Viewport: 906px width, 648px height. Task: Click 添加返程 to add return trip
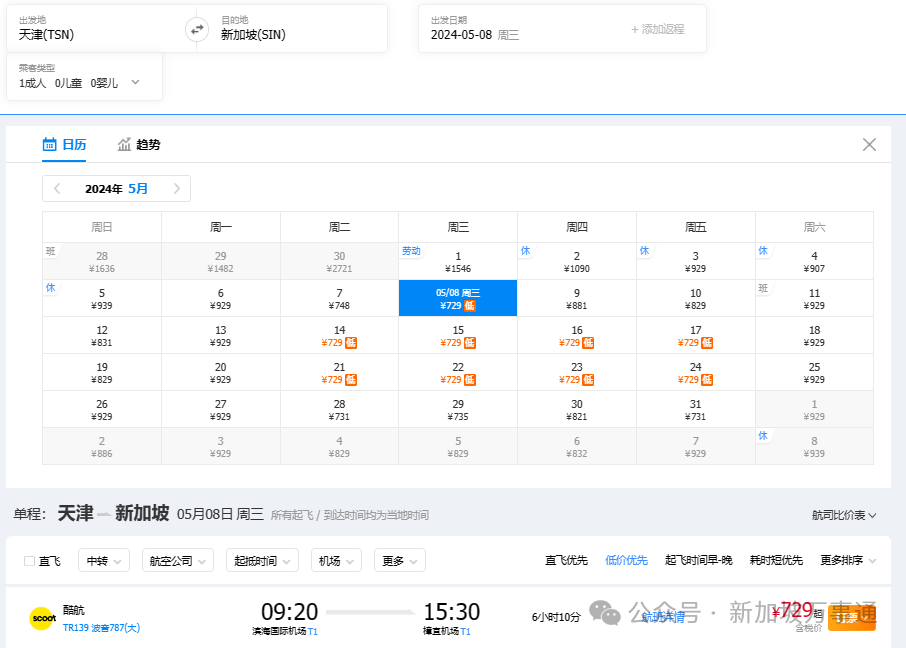658,29
